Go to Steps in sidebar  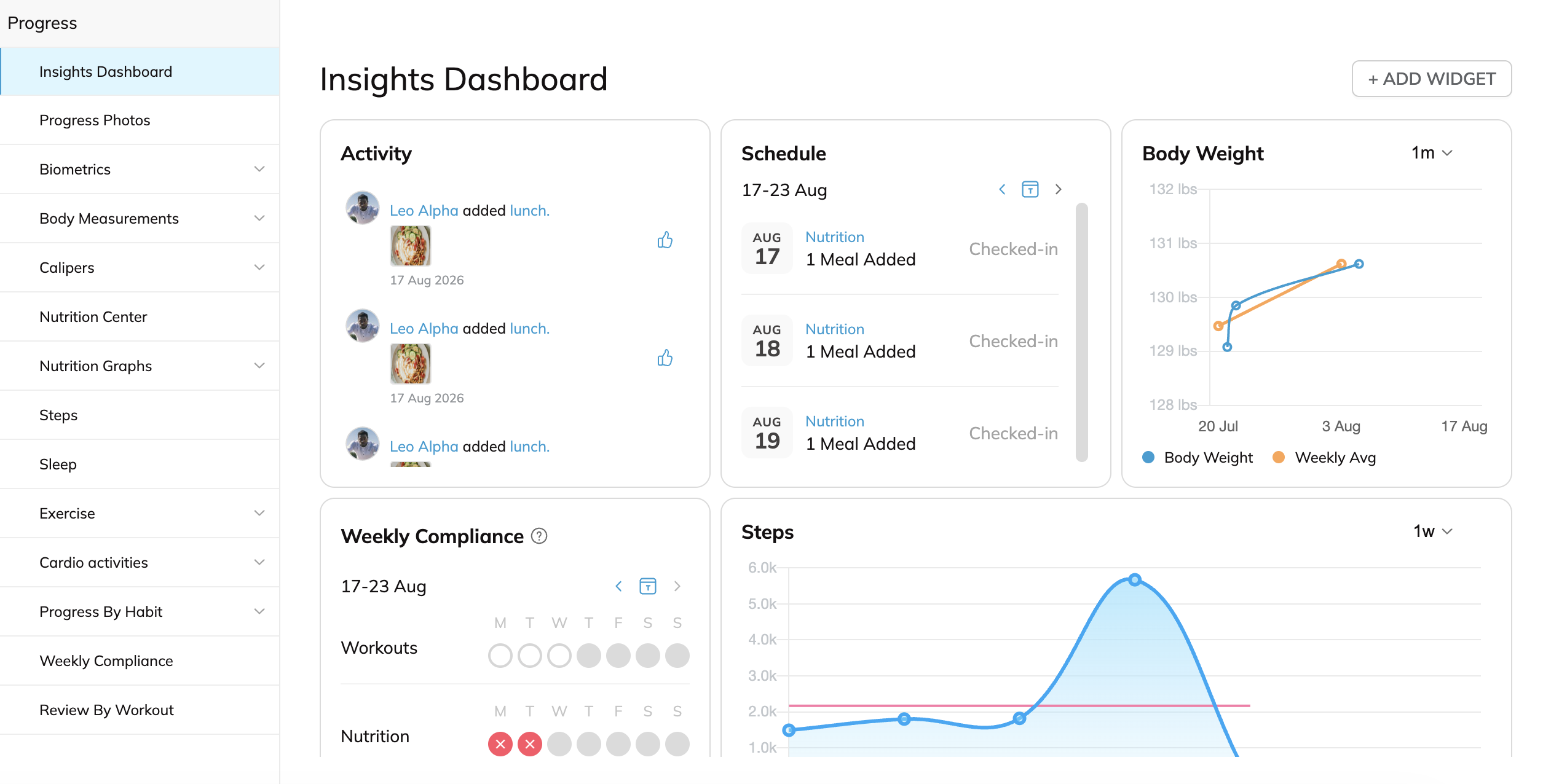click(140, 415)
